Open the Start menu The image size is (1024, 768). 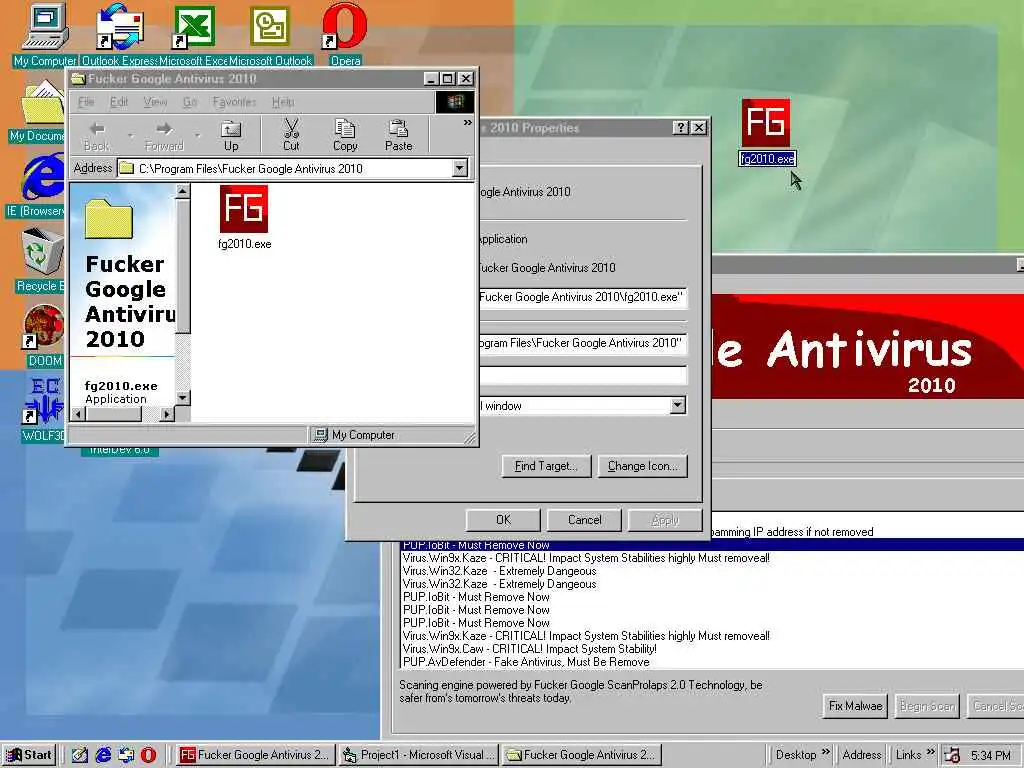coord(29,755)
